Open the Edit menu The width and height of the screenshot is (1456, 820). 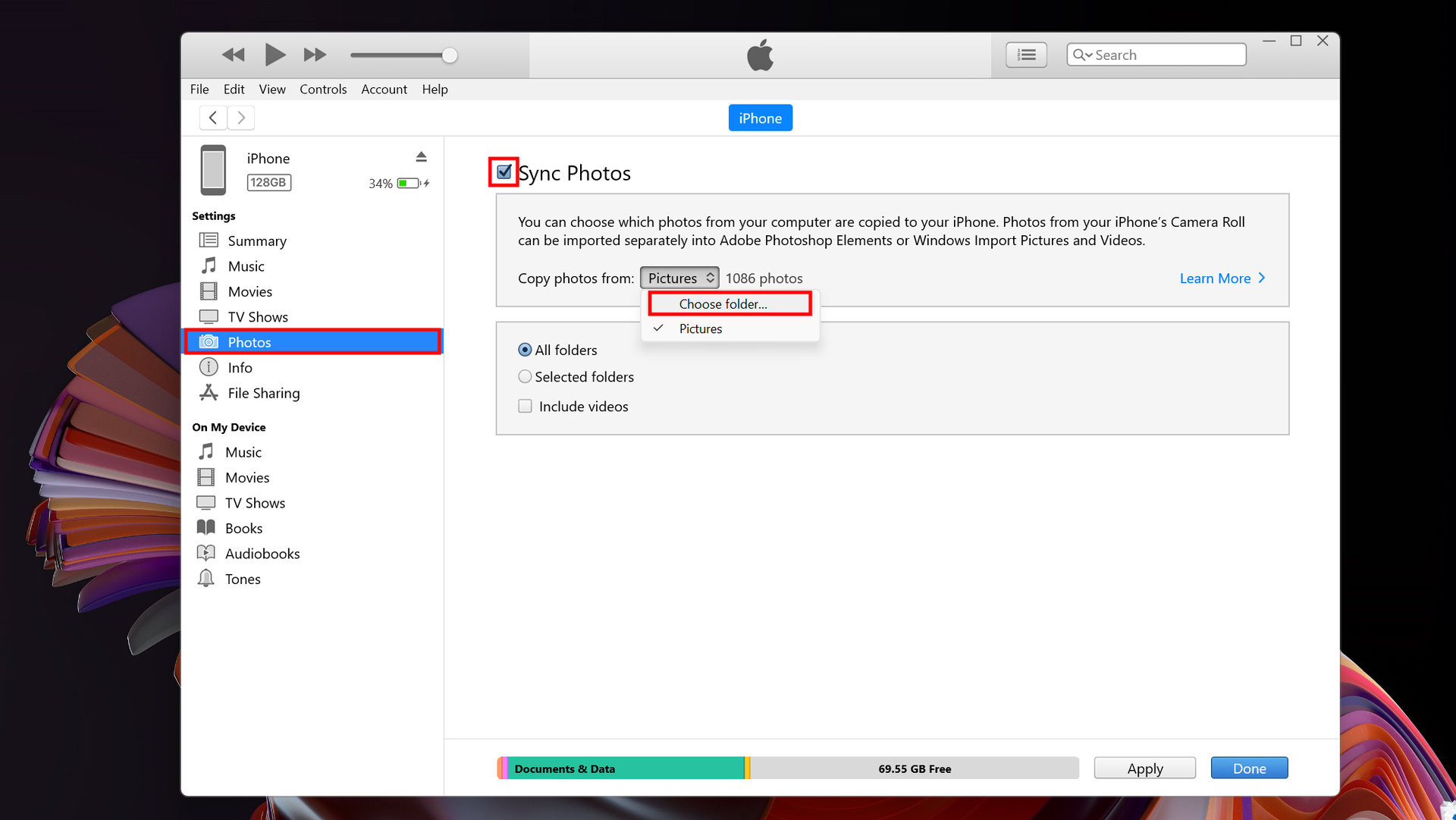[x=234, y=89]
